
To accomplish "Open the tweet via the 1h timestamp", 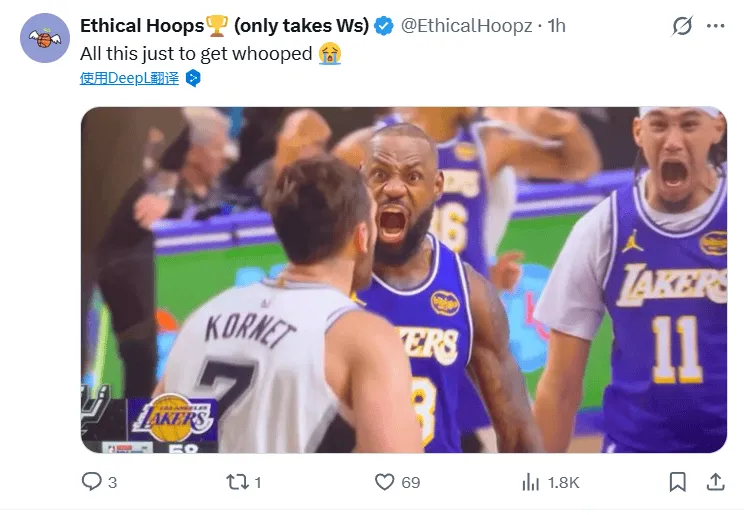I will coord(557,26).
